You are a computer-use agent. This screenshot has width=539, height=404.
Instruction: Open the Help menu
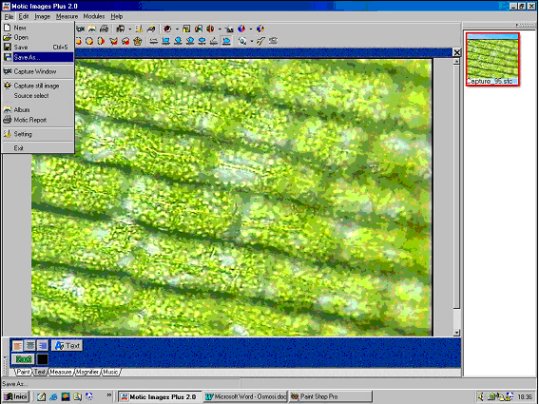117,16
